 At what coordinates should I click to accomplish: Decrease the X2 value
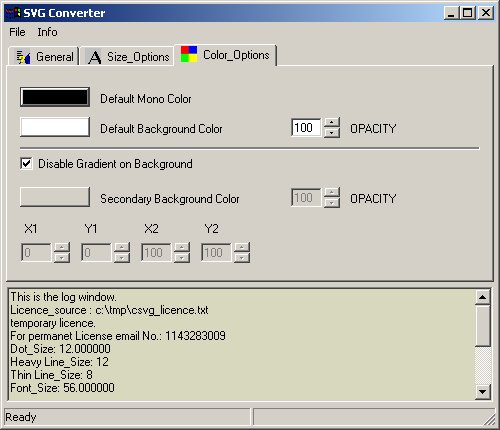(x=182, y=258)
